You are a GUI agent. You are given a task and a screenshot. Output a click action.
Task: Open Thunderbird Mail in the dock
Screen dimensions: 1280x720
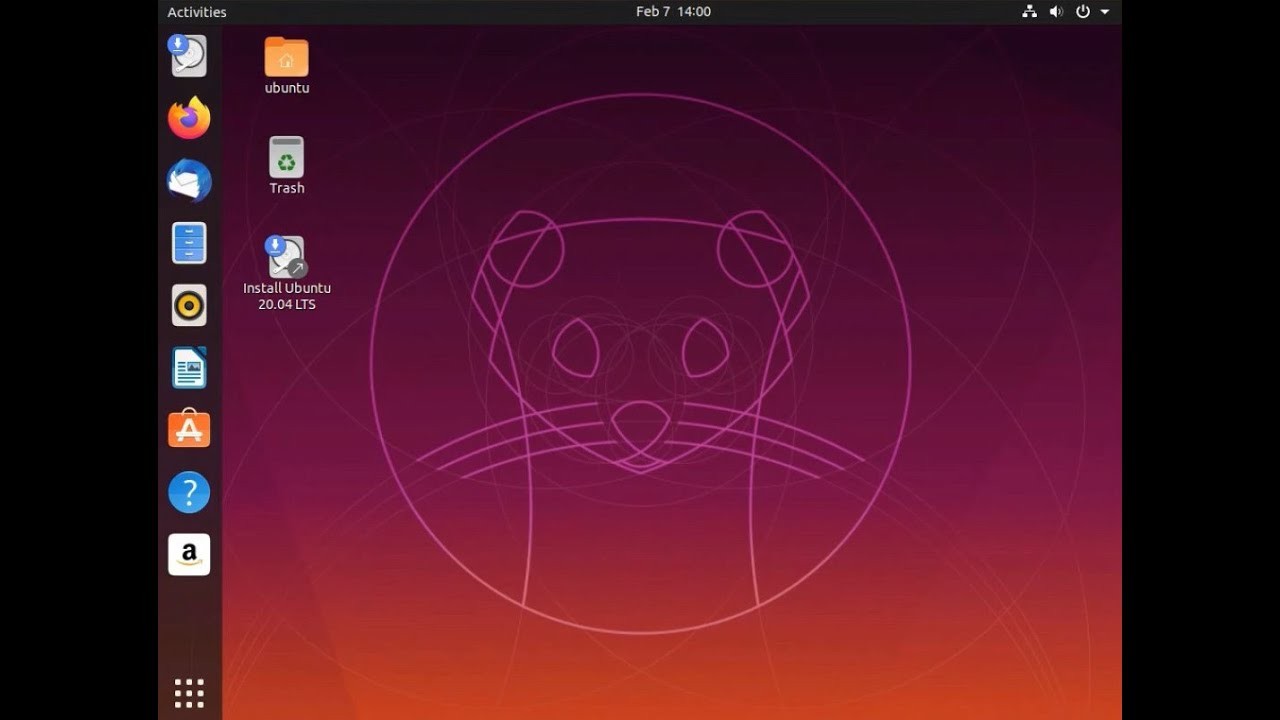pos(189,181)
